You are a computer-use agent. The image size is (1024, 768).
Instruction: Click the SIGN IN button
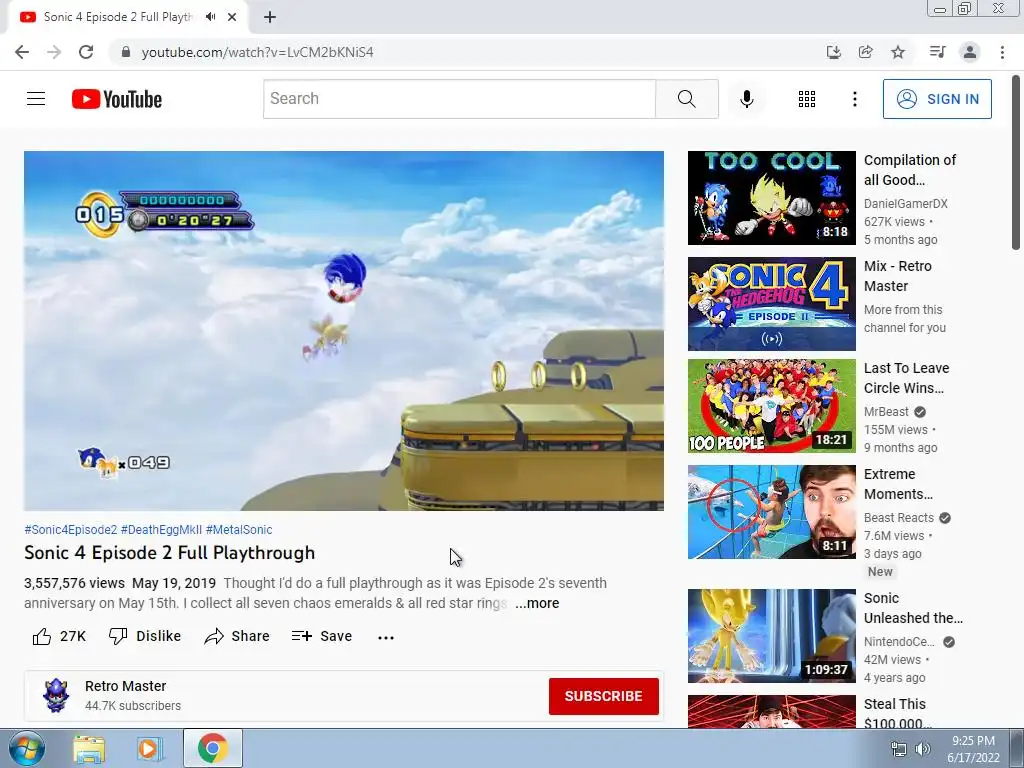coord(936,99)
